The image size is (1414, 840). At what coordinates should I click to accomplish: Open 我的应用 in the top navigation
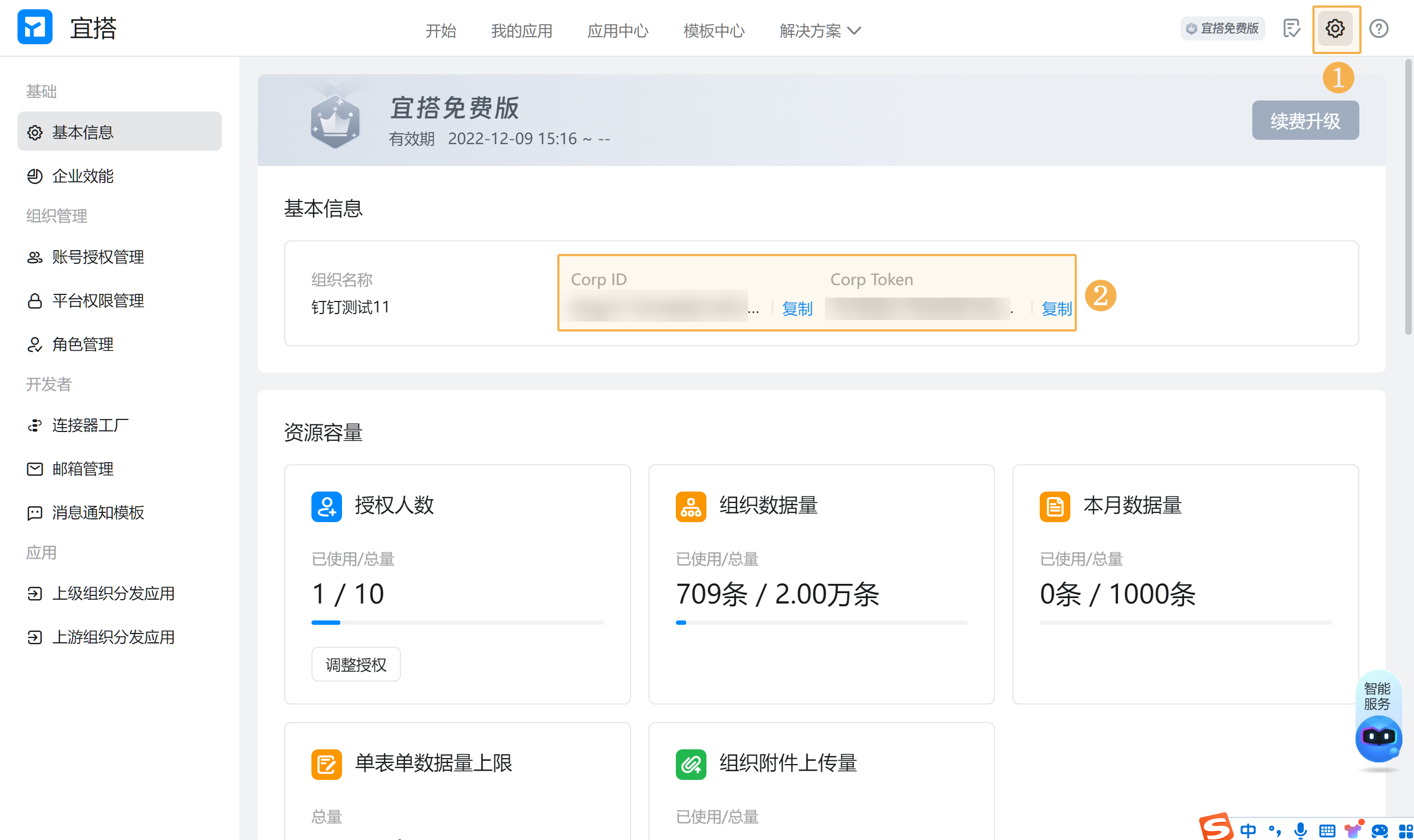pyautogui.click(x=521, y=31)
